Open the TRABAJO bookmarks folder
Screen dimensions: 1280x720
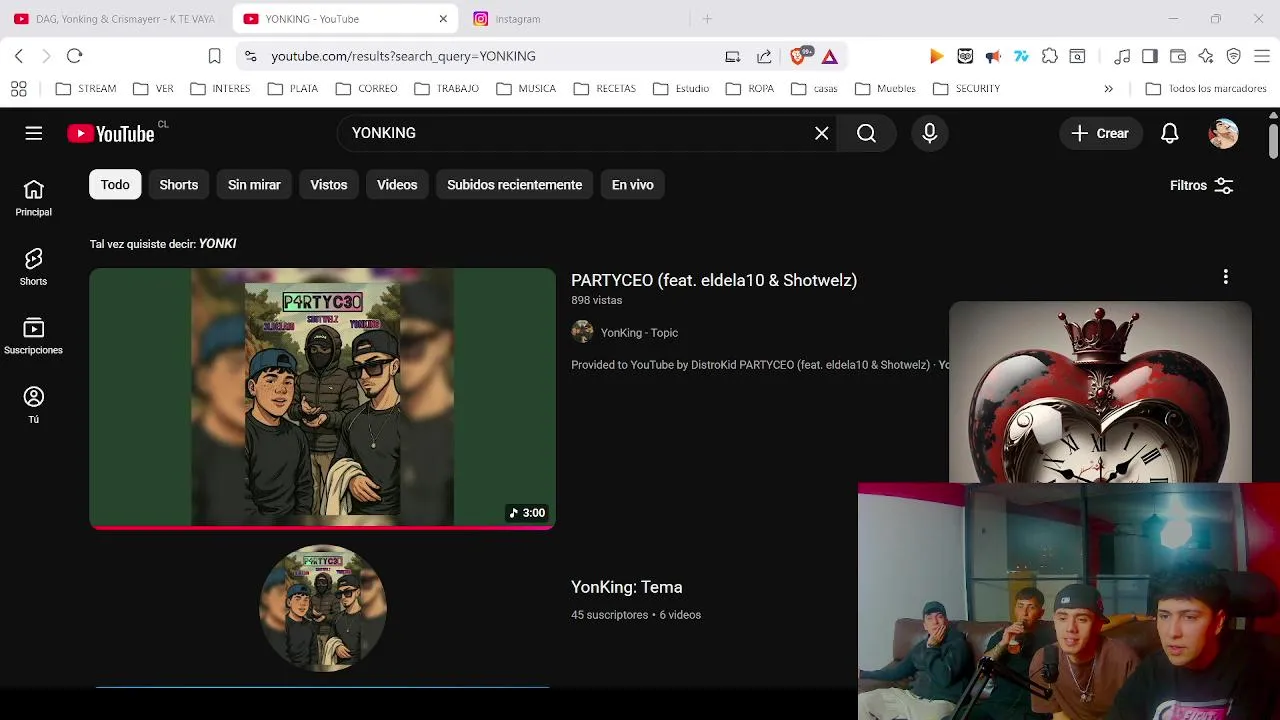click(x=446, y=89)
